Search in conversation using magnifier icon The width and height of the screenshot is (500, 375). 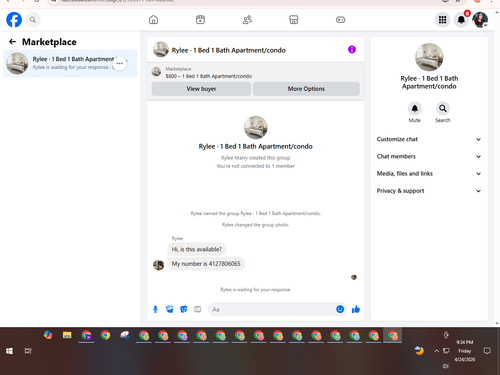pos(443,108)
